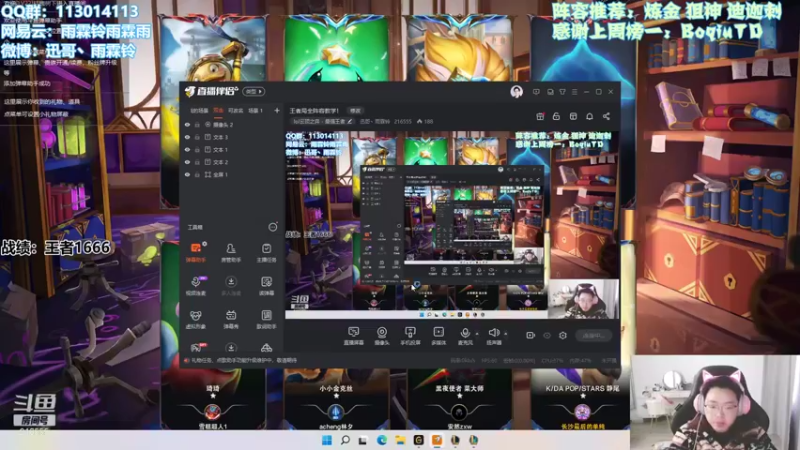Hide the 文本 1 source
Viewport: 800px width, 450px height.
187,150
